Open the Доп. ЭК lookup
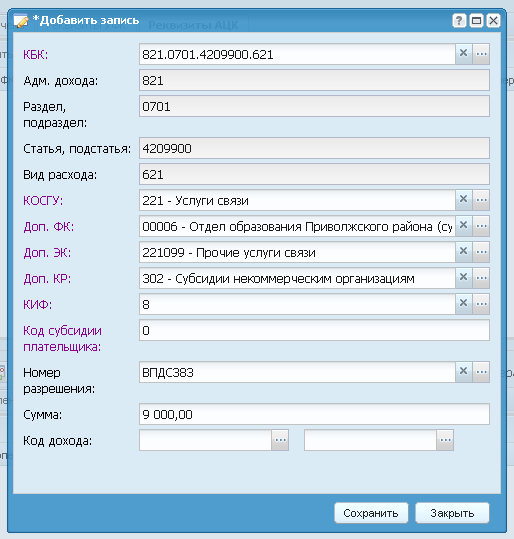This screenshot has width=514, height=539. [x=481, y=252]
